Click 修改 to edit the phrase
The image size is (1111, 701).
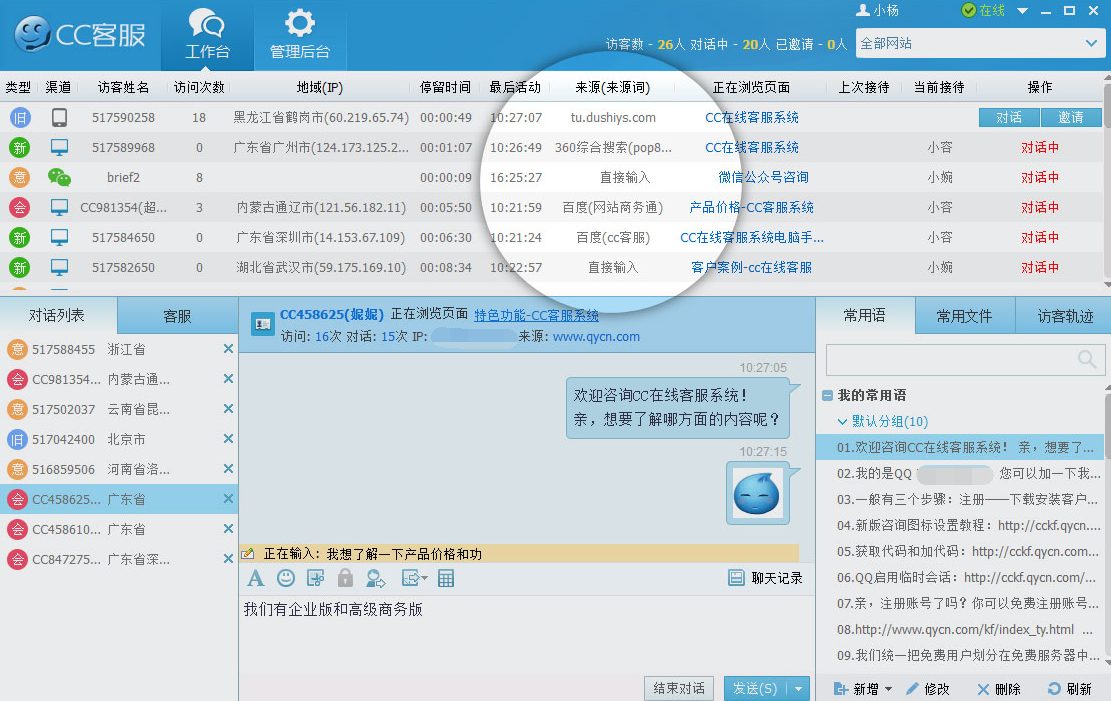coord(928,688)
